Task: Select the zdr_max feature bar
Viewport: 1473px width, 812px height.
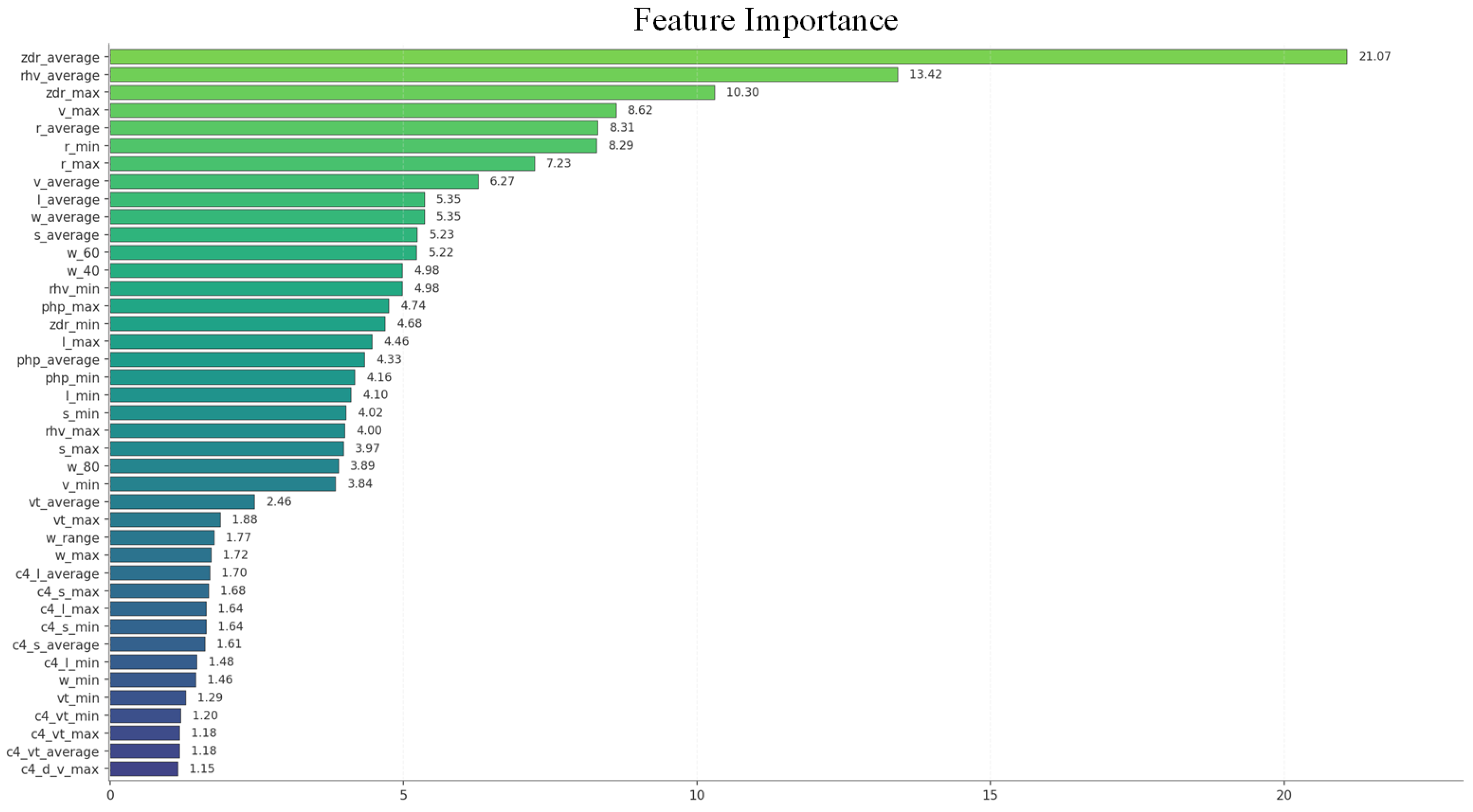Action: 412,92
